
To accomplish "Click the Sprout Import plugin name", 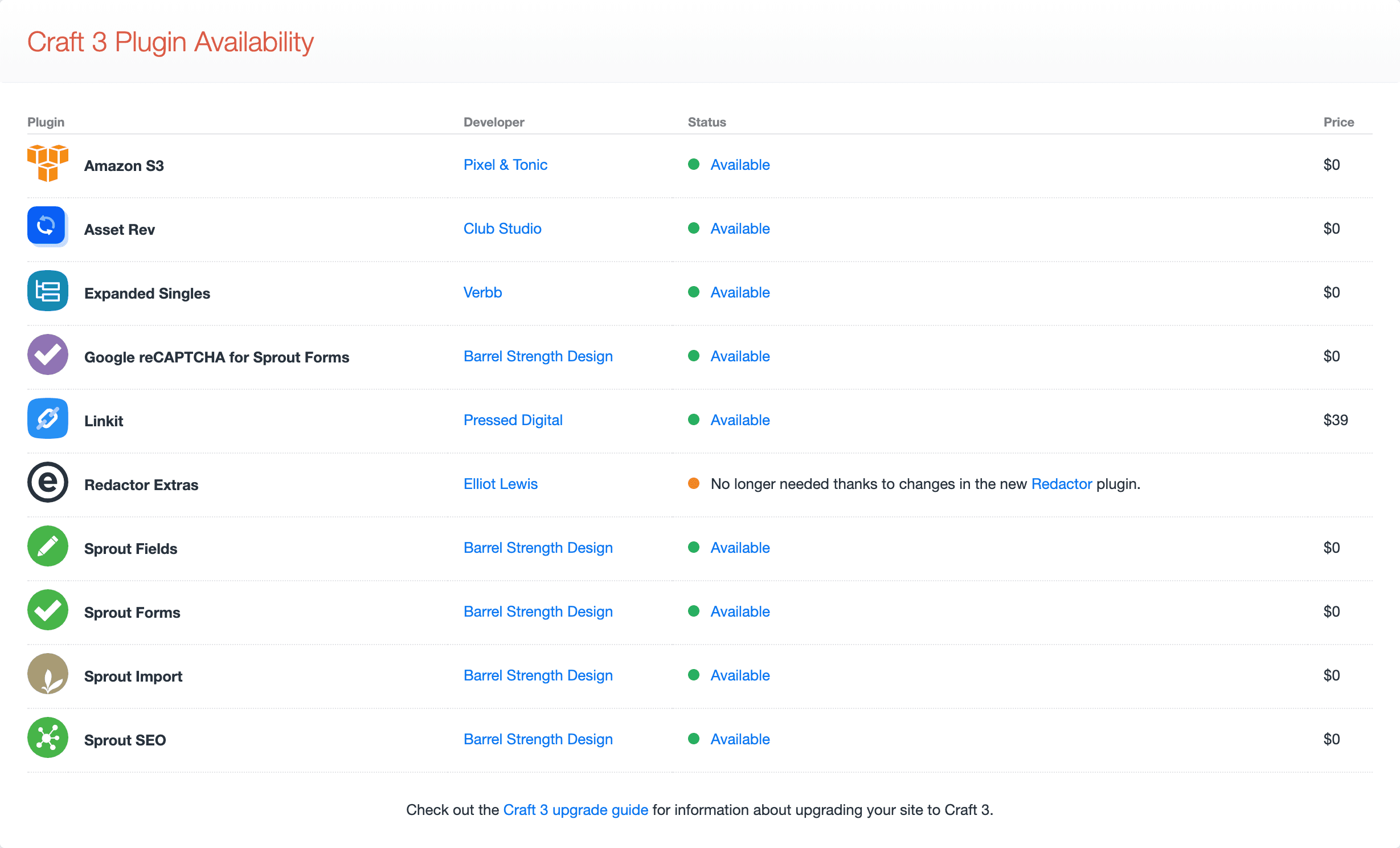I will click(x=133, y=676).
